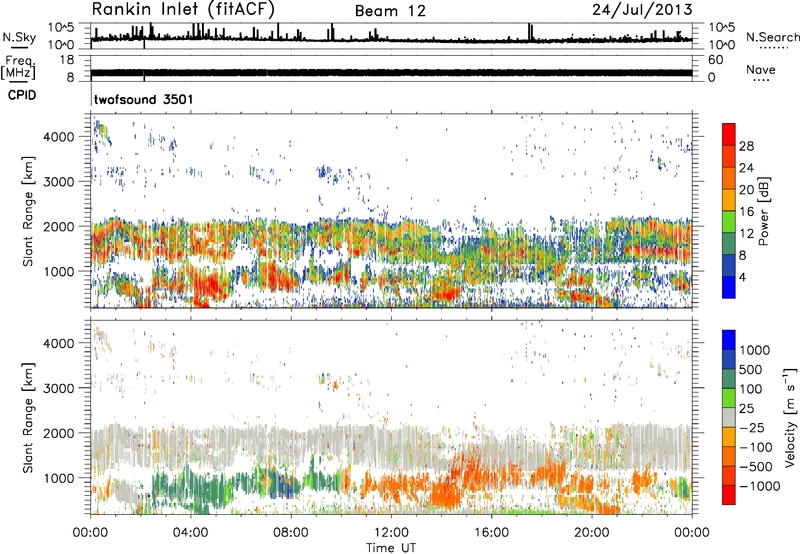Click the '-25' tick on the velocity colorbar

tap(752, 427)
